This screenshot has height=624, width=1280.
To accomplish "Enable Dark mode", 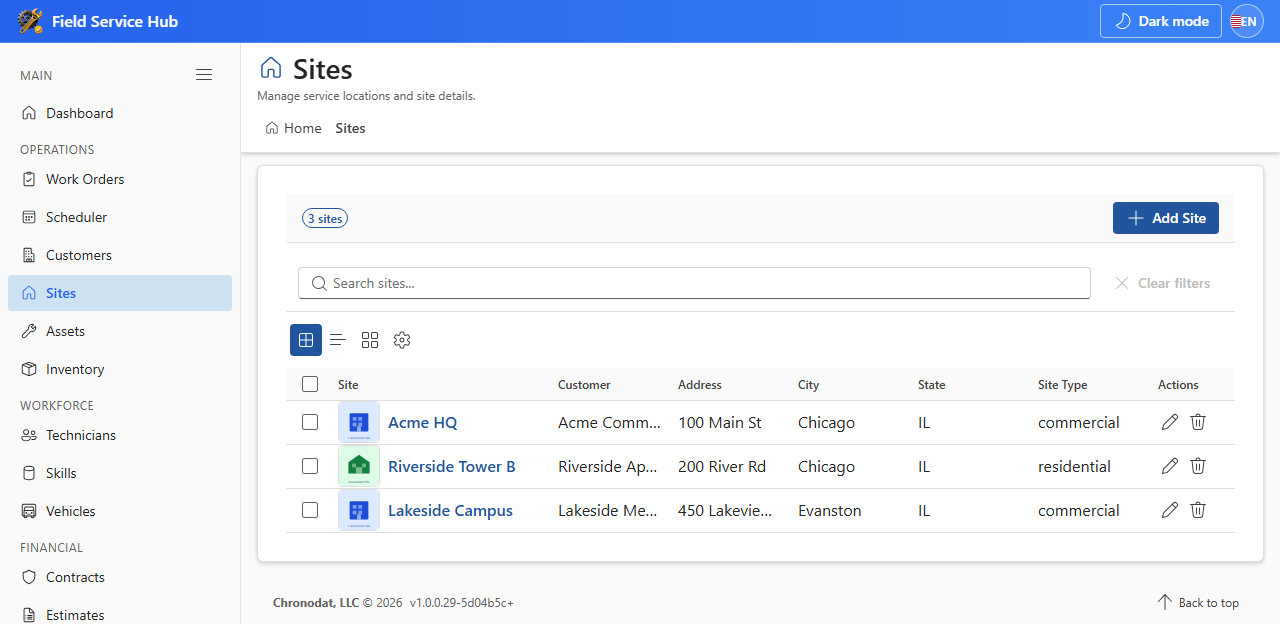I will 1161,21.
